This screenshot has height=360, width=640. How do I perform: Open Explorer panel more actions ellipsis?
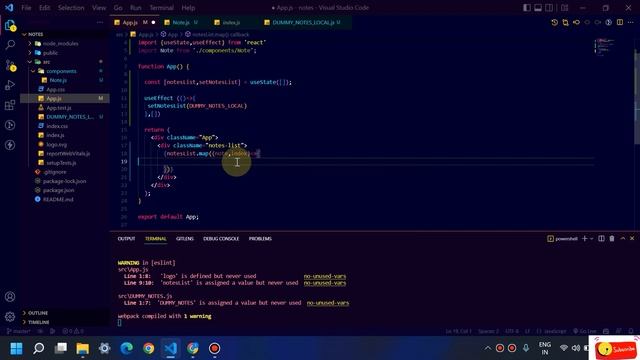pyautogui.click(x=100, y=22)
